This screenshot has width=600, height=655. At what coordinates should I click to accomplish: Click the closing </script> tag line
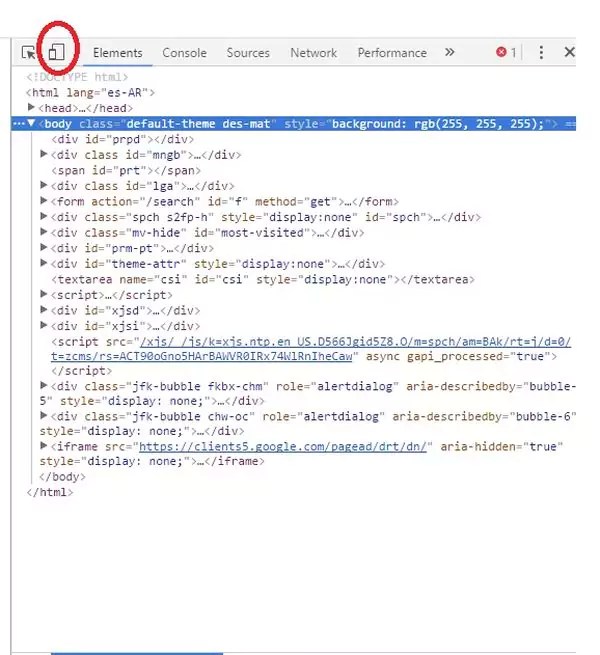click(81, 371)
